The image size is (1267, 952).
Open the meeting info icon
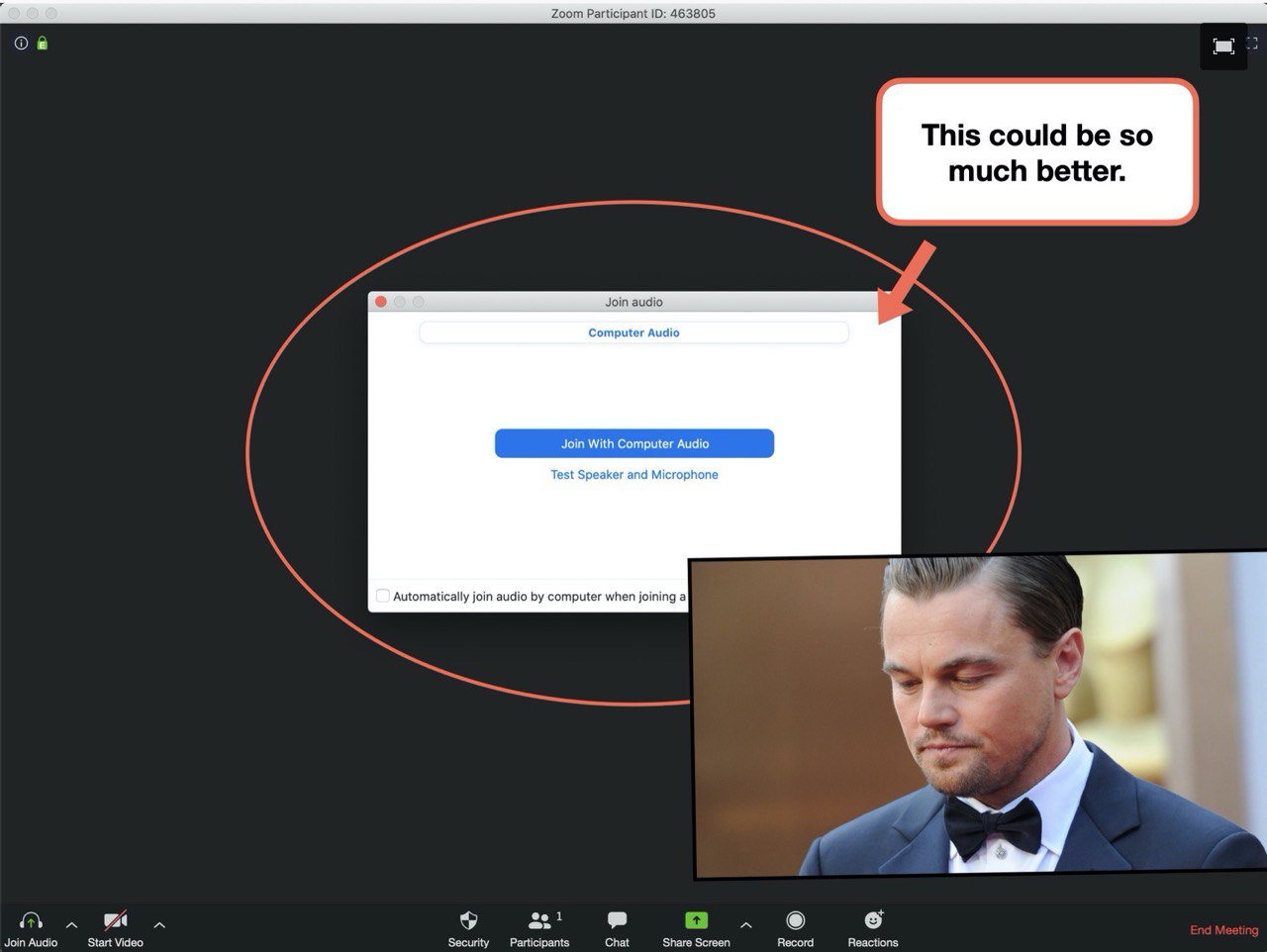[x=21, y=44]
